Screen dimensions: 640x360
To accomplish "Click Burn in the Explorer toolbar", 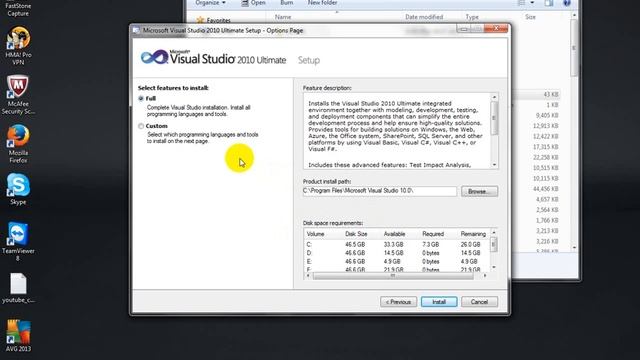I will pos(287,3).
